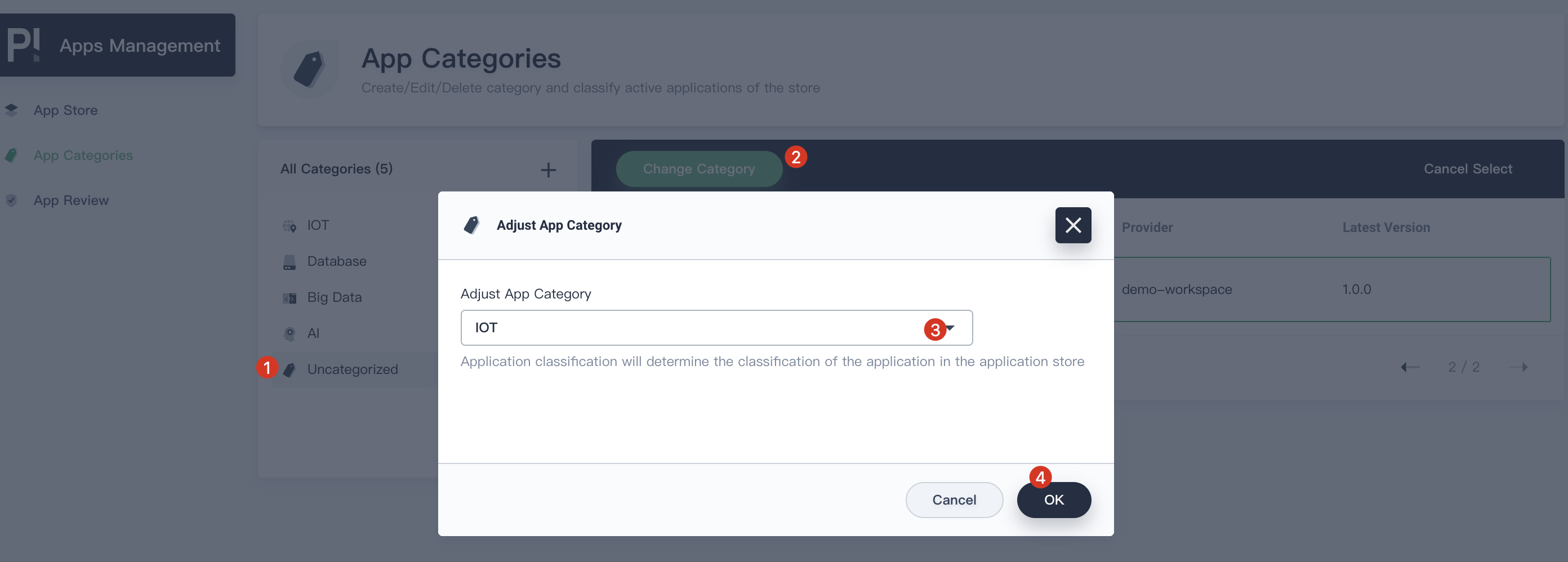Go to App Review in the sidebar
The height and width of the screenshot is (562, 1568).
pyautogui.click(x=70, y=200)
